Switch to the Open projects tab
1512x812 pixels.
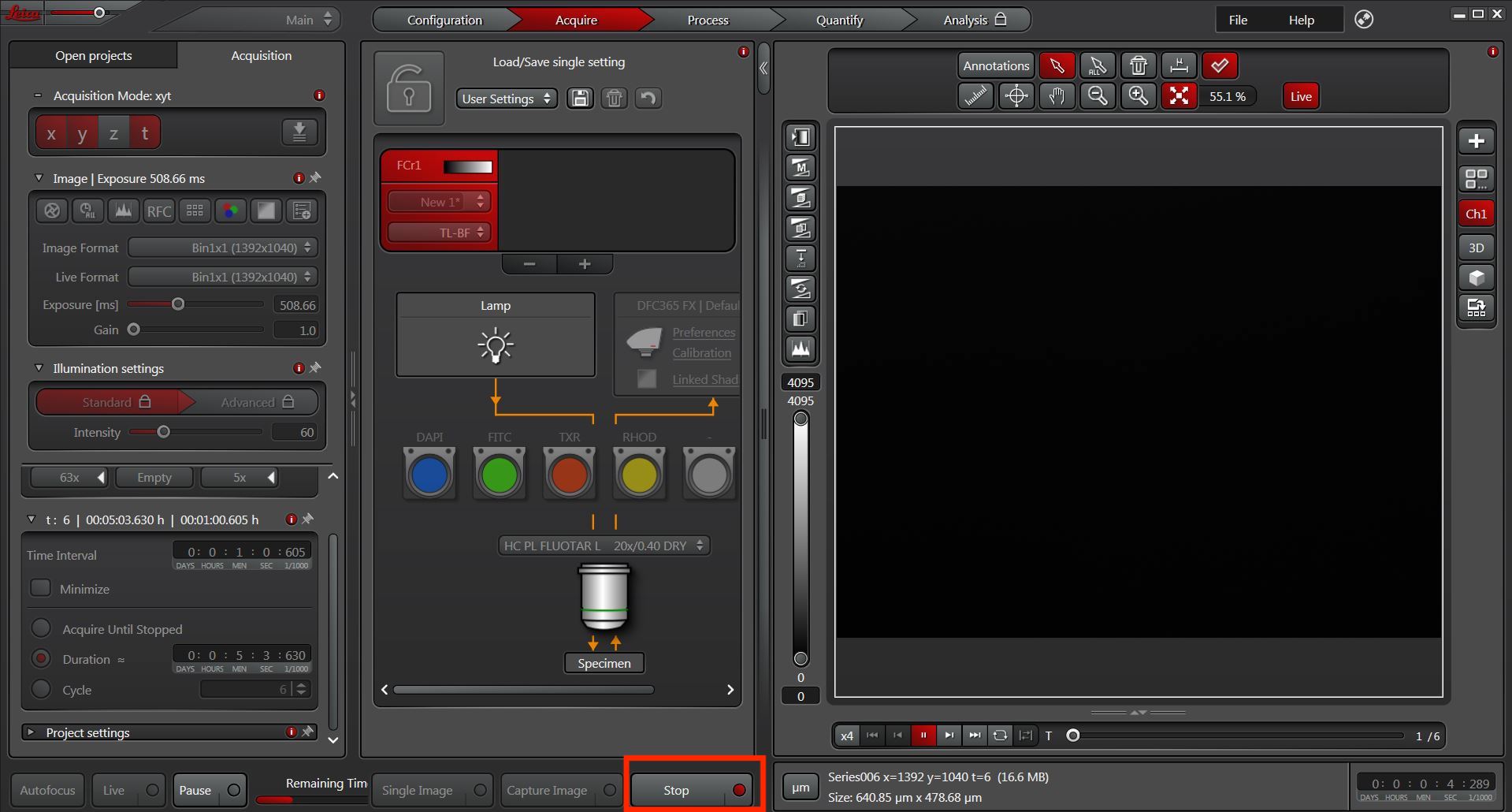pos(93,55)
